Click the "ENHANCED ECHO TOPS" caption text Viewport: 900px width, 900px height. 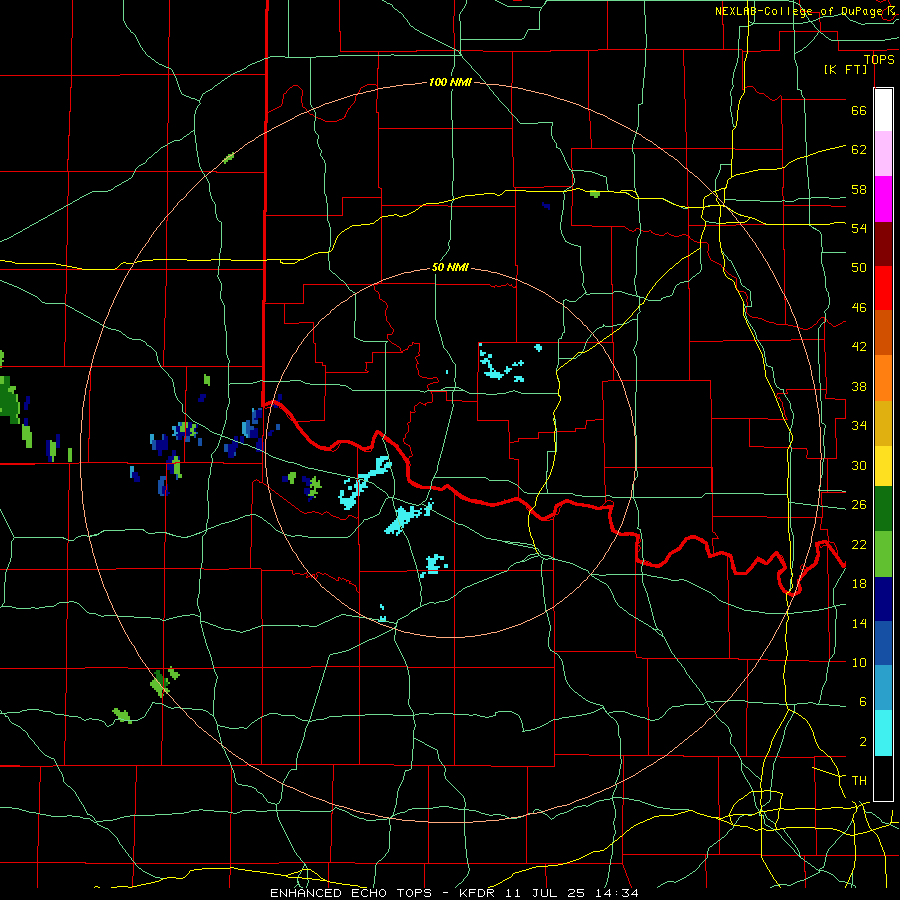click(x=351, y=893)
